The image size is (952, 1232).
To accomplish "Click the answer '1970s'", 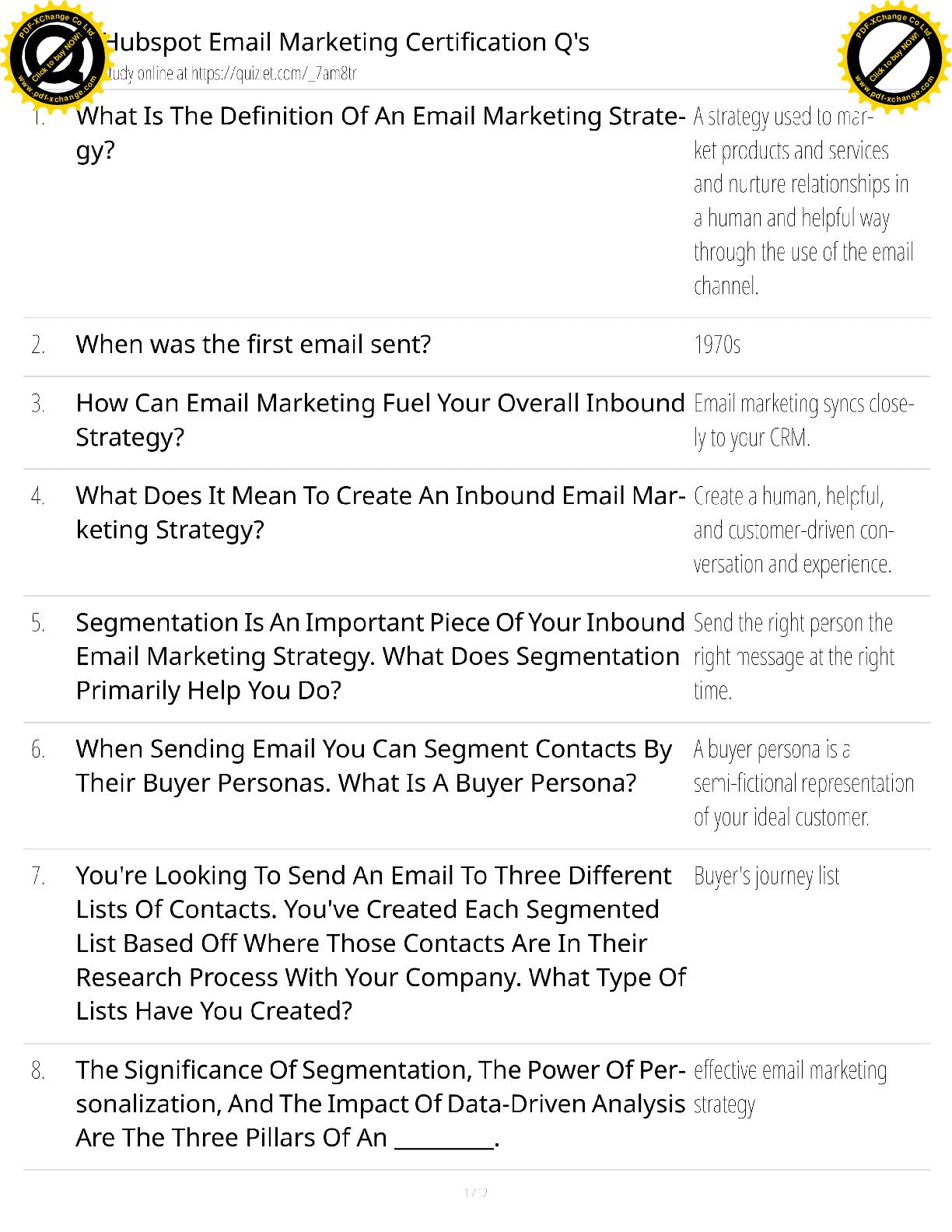I will point(717,345).
